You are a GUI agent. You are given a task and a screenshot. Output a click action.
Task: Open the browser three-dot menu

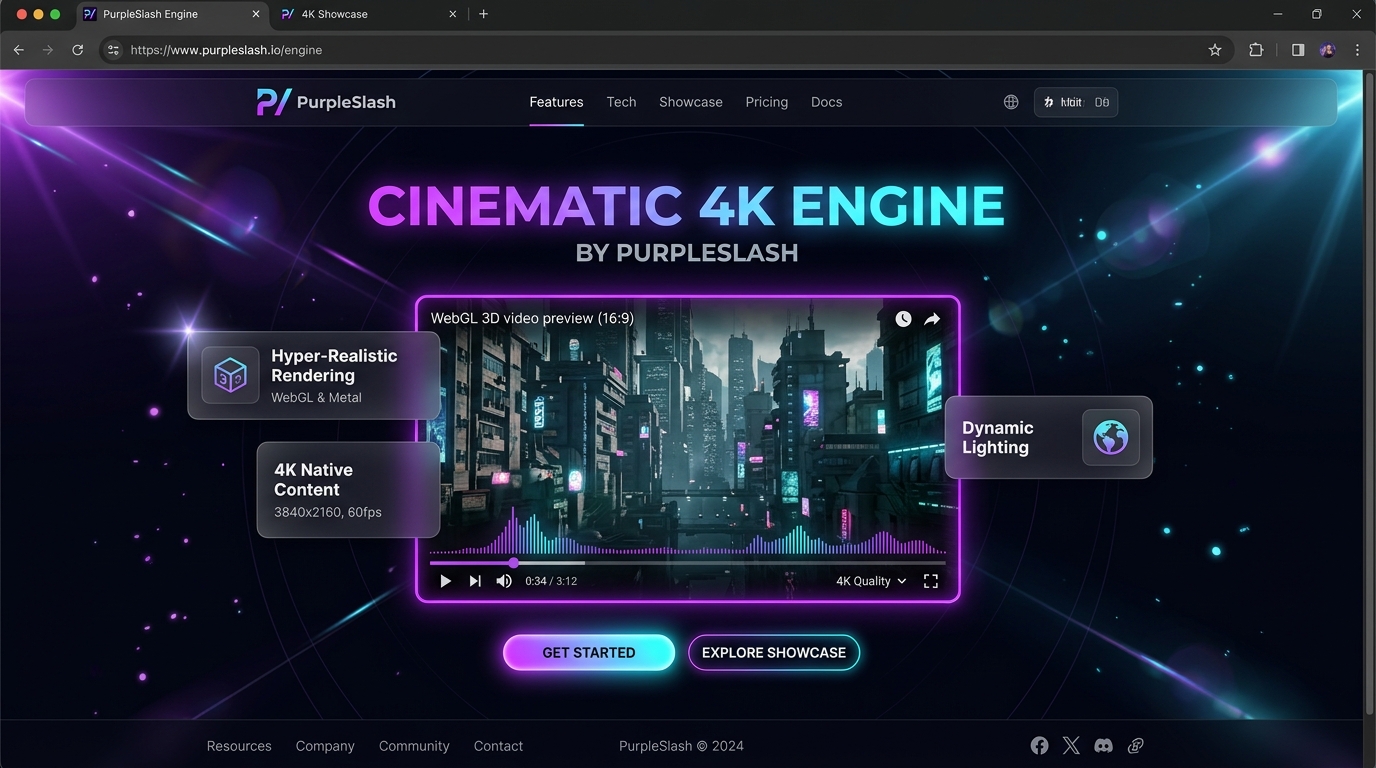click(1357, 50)
